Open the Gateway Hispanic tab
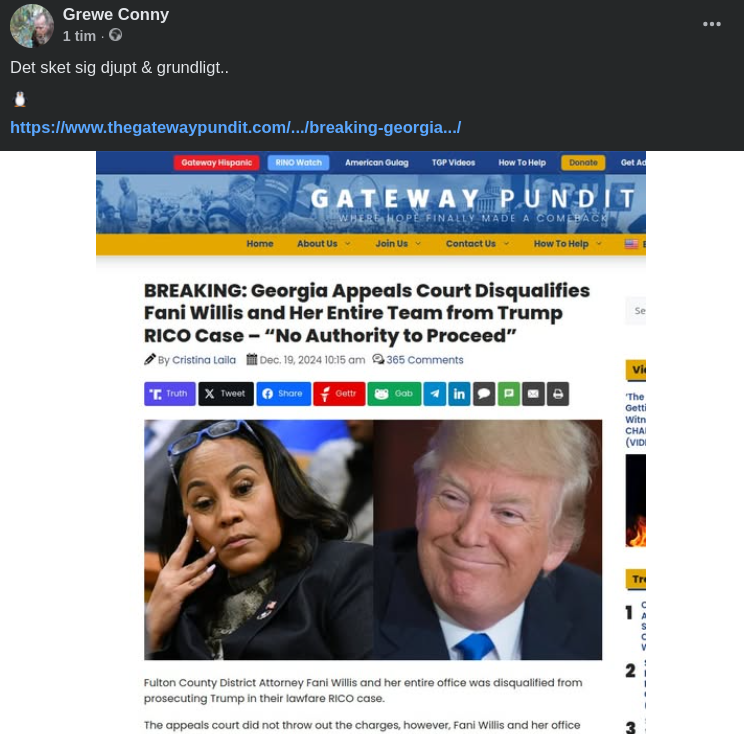Viewport: 744px width, 734px height. (x=216, y=163)
